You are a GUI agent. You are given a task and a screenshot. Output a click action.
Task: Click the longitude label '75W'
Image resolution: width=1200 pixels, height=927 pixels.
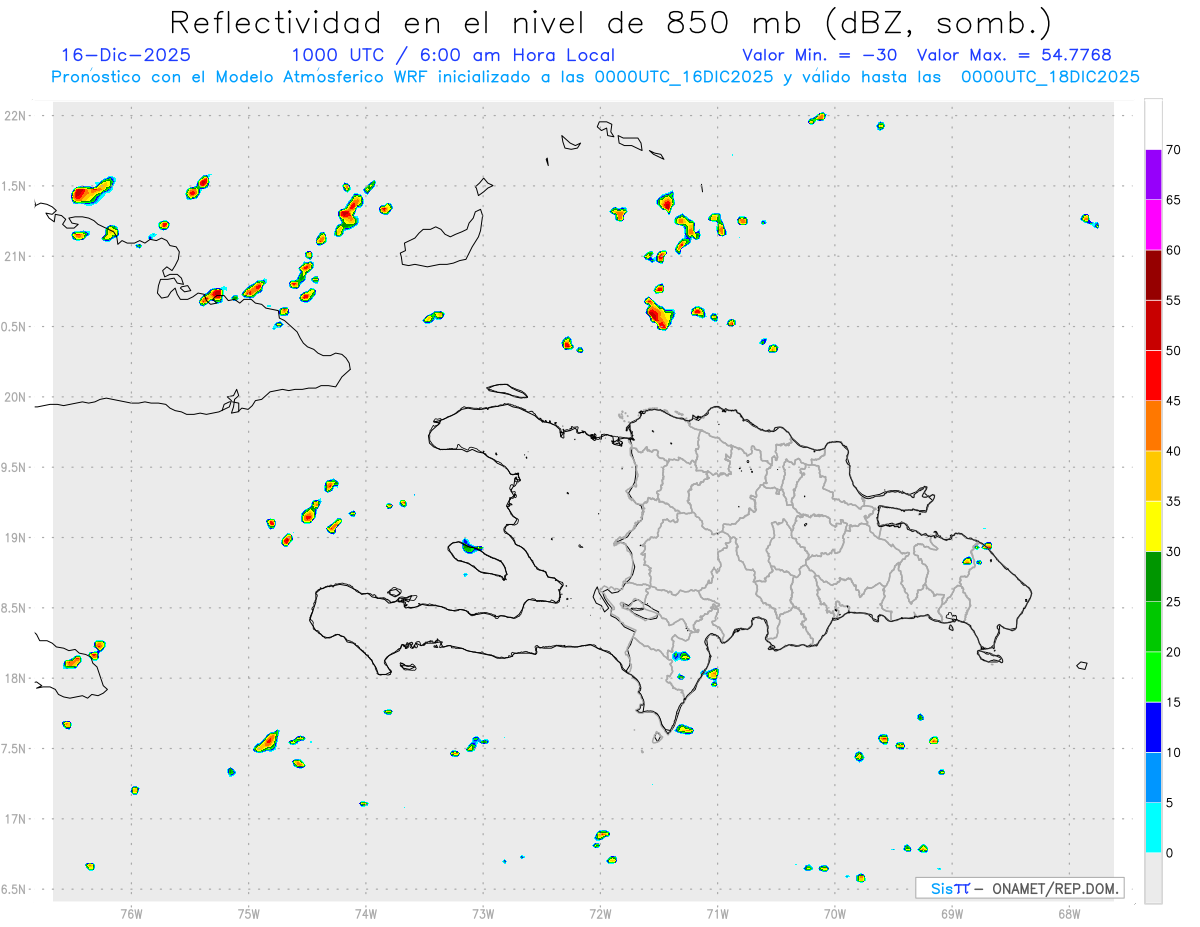tap(248, 914)
